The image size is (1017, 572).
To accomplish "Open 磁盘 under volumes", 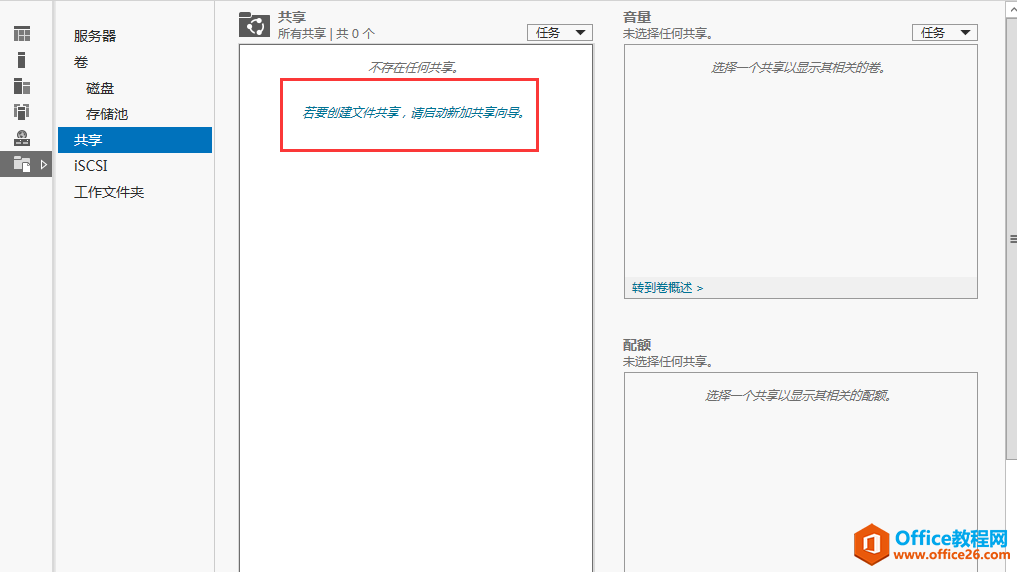I will (x=100, y=88).
